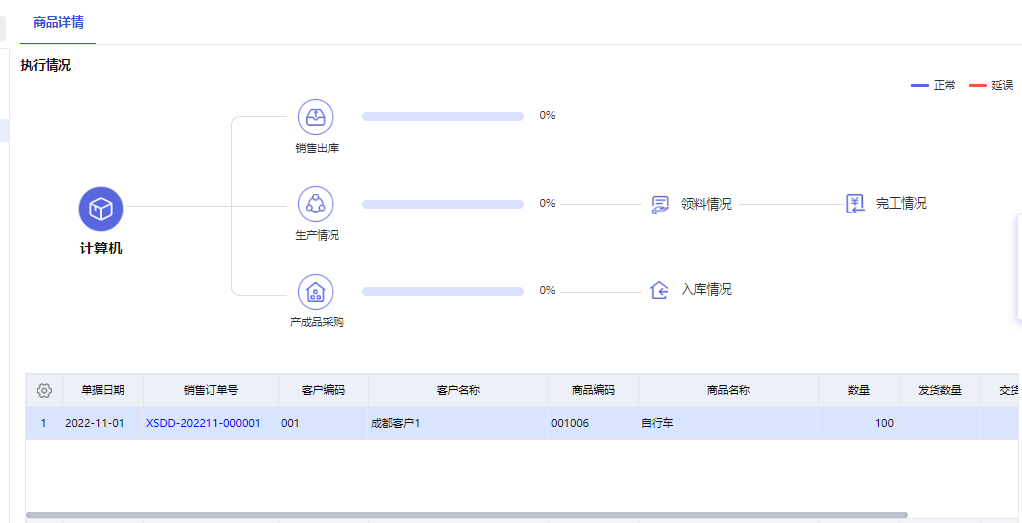The image size is (1022, 523).
Task: Click the 客户编码 column header
Action: point(323,391)
